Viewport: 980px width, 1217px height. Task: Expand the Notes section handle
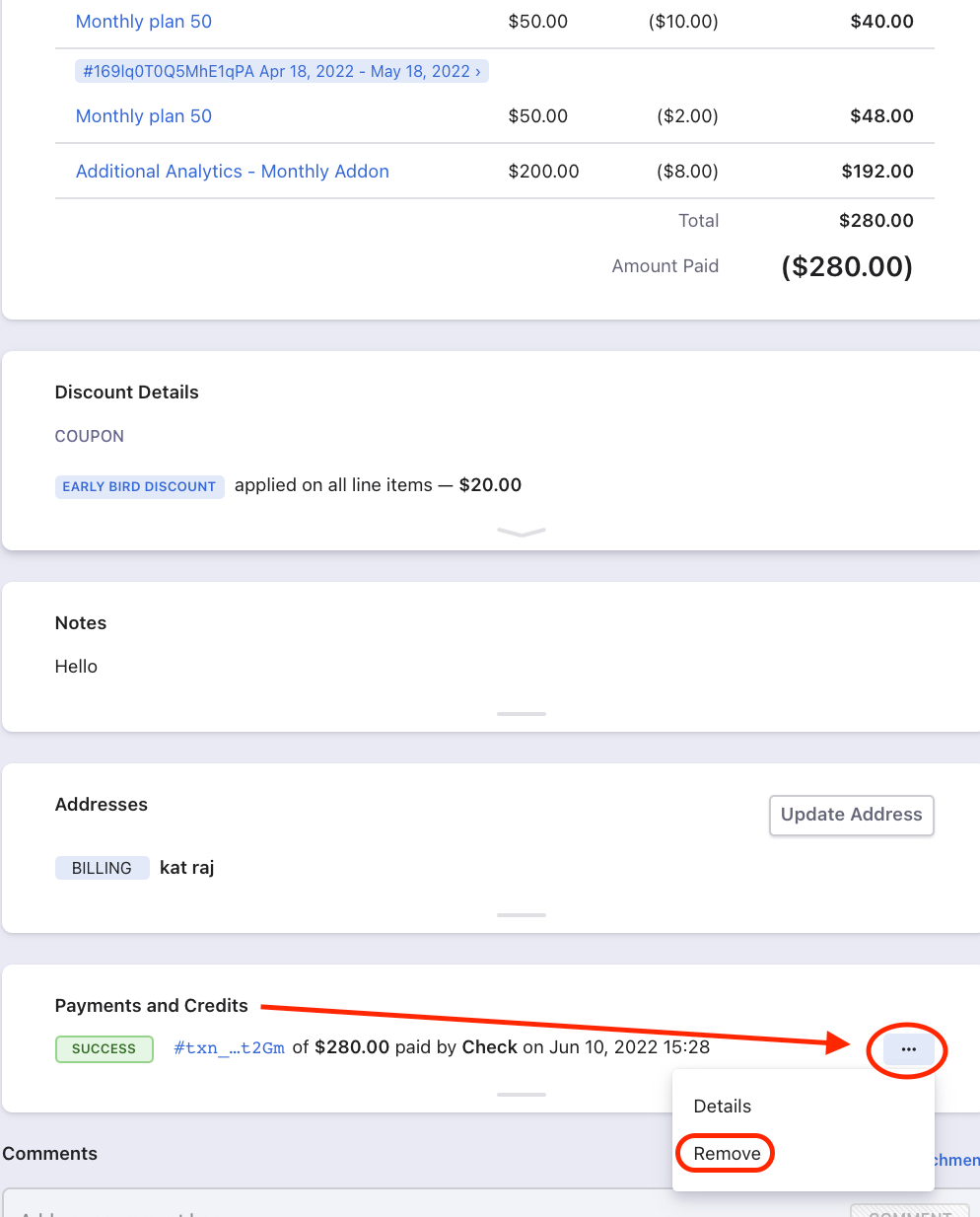522,713
